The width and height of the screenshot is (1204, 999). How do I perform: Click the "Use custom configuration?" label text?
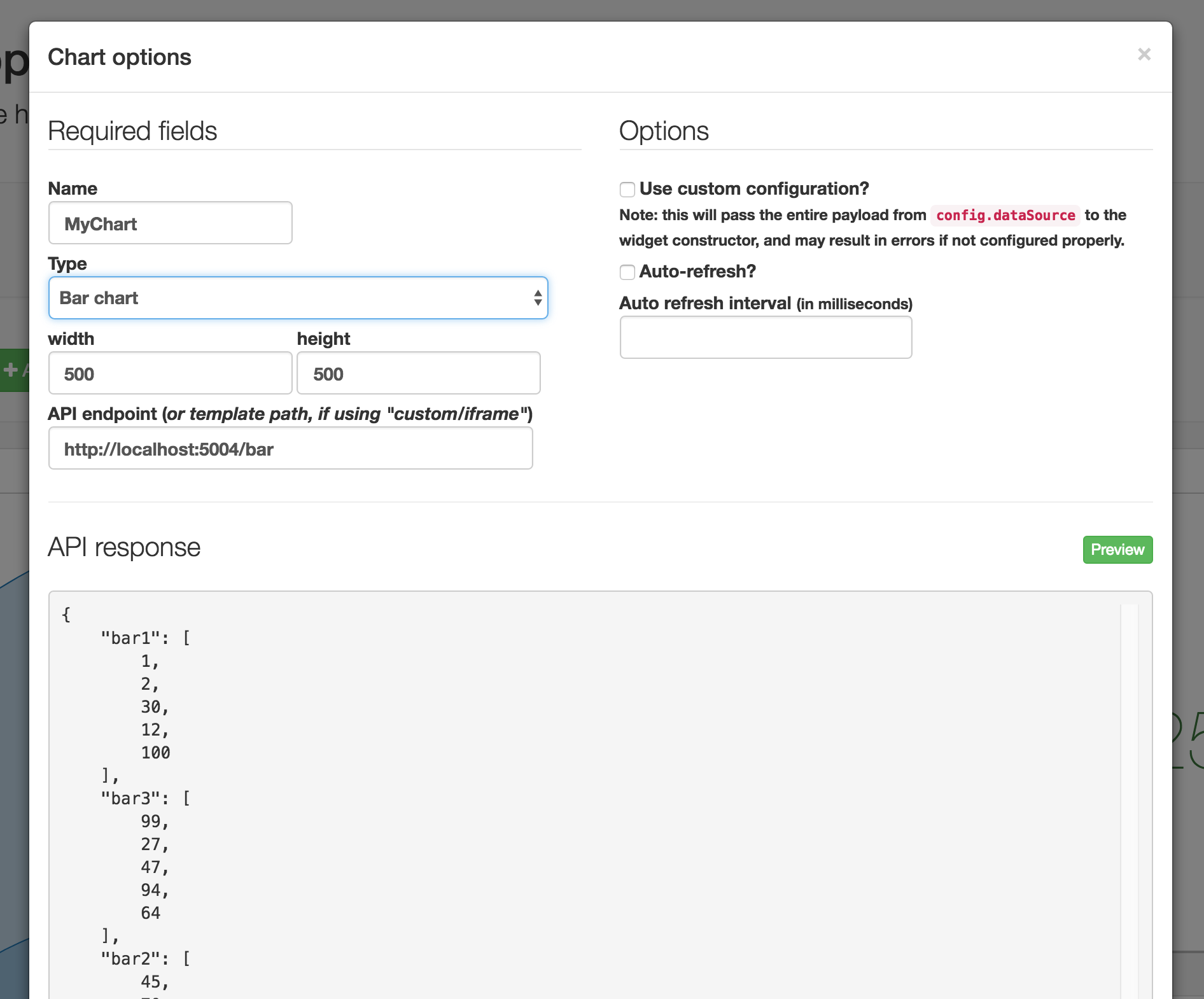[754, 189]
